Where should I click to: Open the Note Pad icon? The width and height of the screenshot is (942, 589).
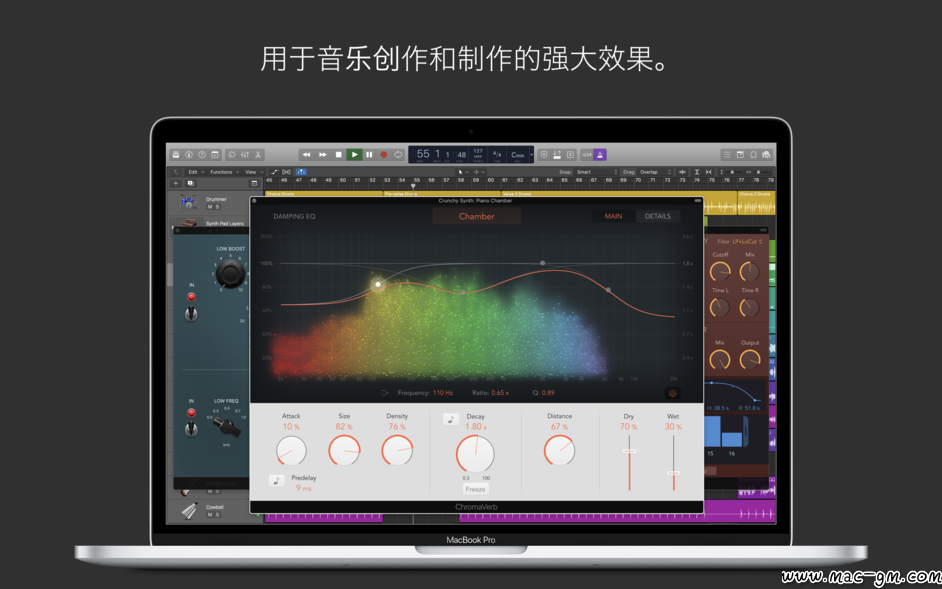click(x=740, y=154)
